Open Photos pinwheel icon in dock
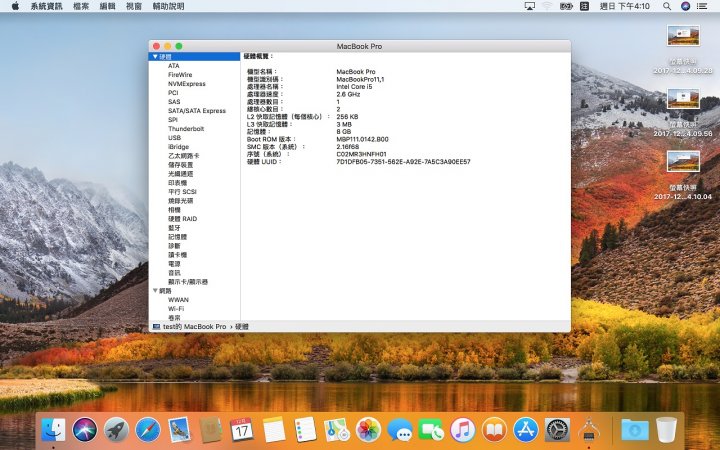720x450 pixels. pyautogui.click(x=368, y=430)
